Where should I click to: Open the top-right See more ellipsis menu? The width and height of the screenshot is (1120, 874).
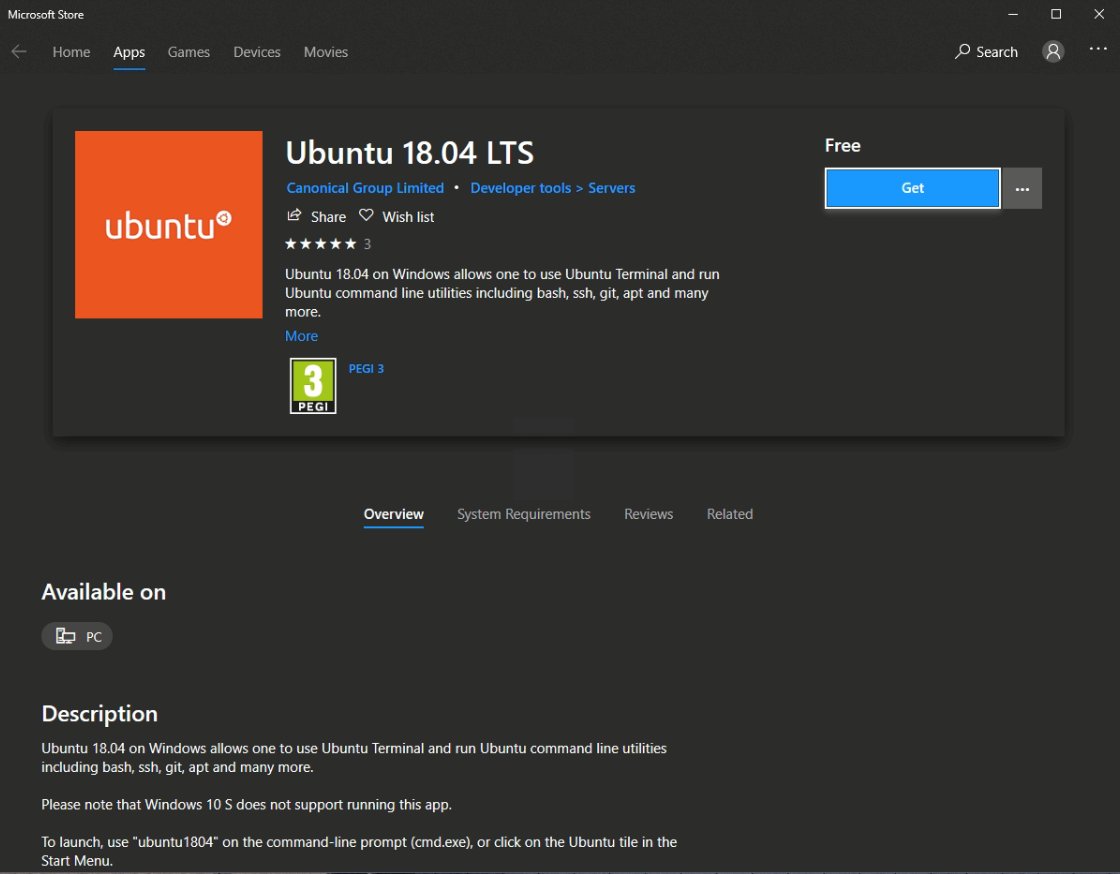[1098, 49]
